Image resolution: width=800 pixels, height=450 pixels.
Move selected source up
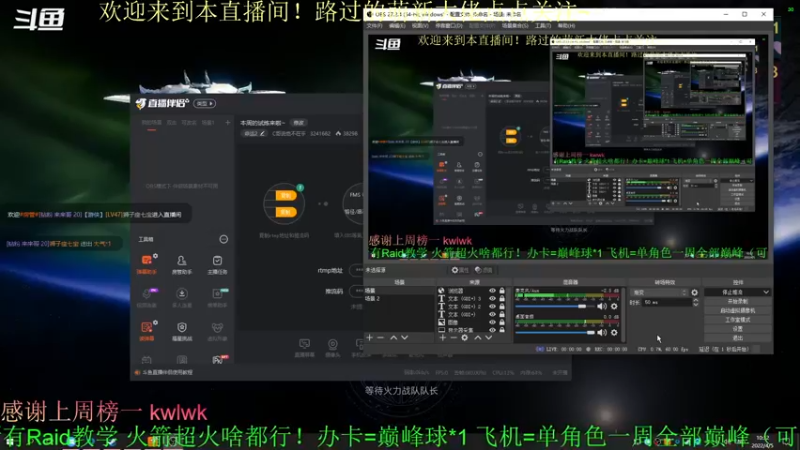[478, 338]
